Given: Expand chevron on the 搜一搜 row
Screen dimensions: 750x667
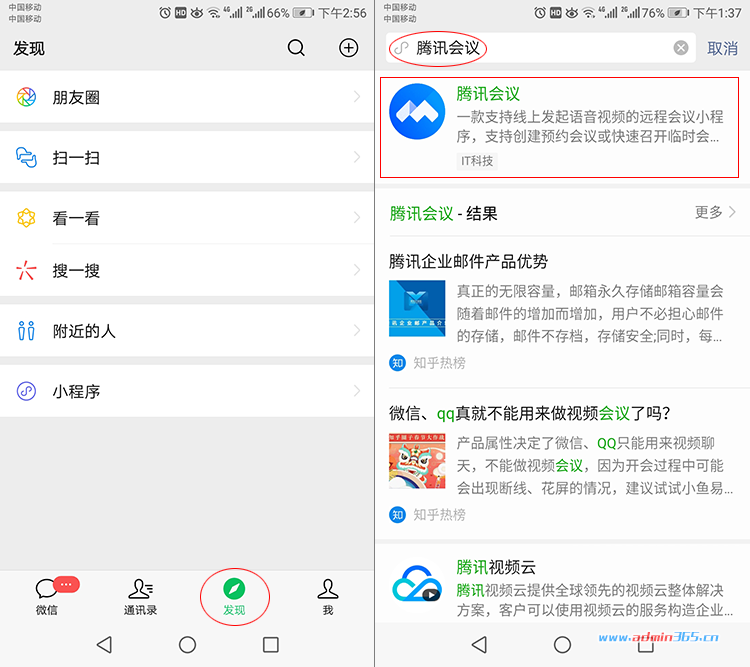Looking at the screenshot, I should (357, 270).
